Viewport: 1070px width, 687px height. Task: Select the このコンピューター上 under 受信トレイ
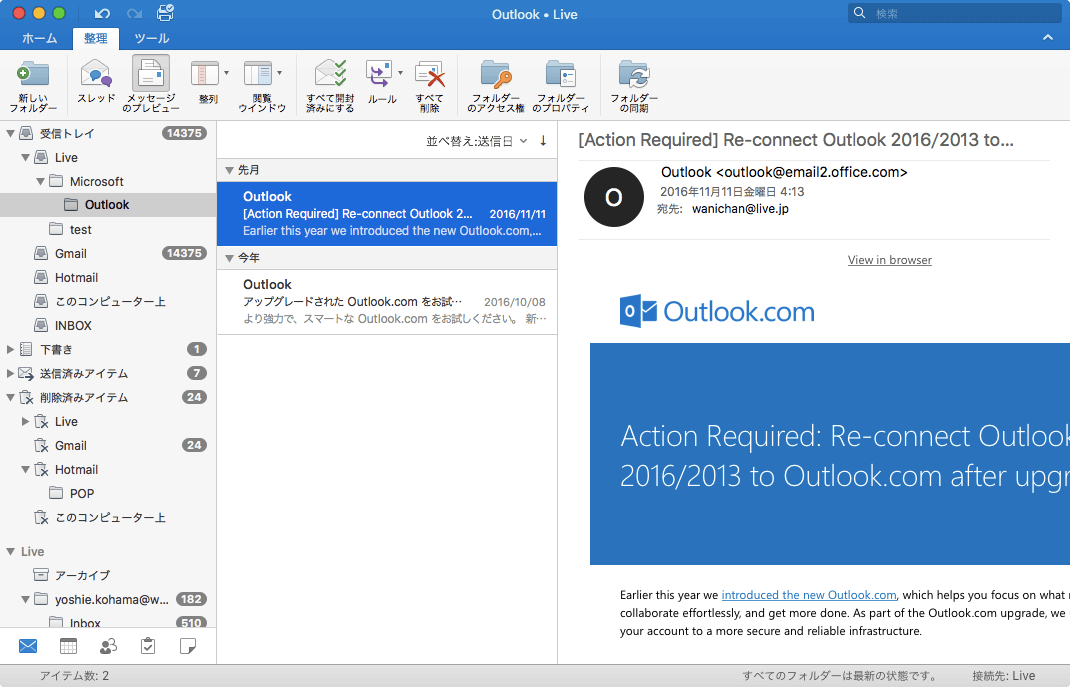click(x=108, y=302)
